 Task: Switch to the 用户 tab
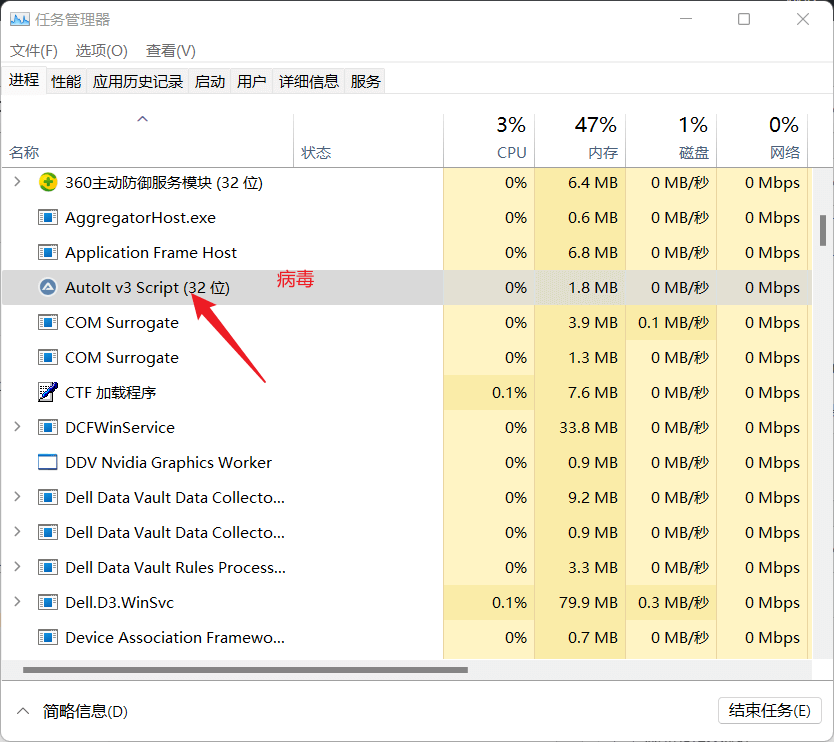(252, 81)
